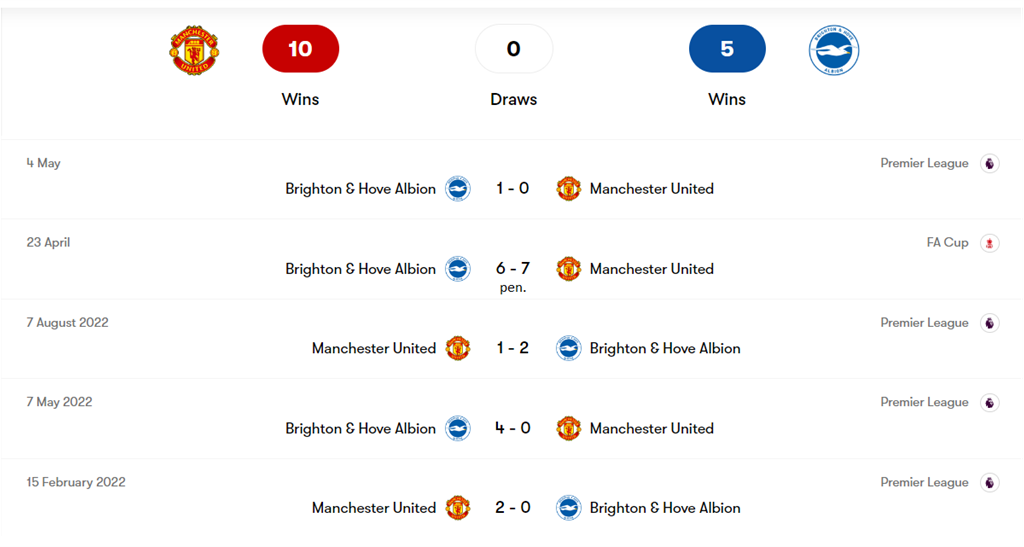
Task: Select the red 10 wins badge
Action: point(300,49)
